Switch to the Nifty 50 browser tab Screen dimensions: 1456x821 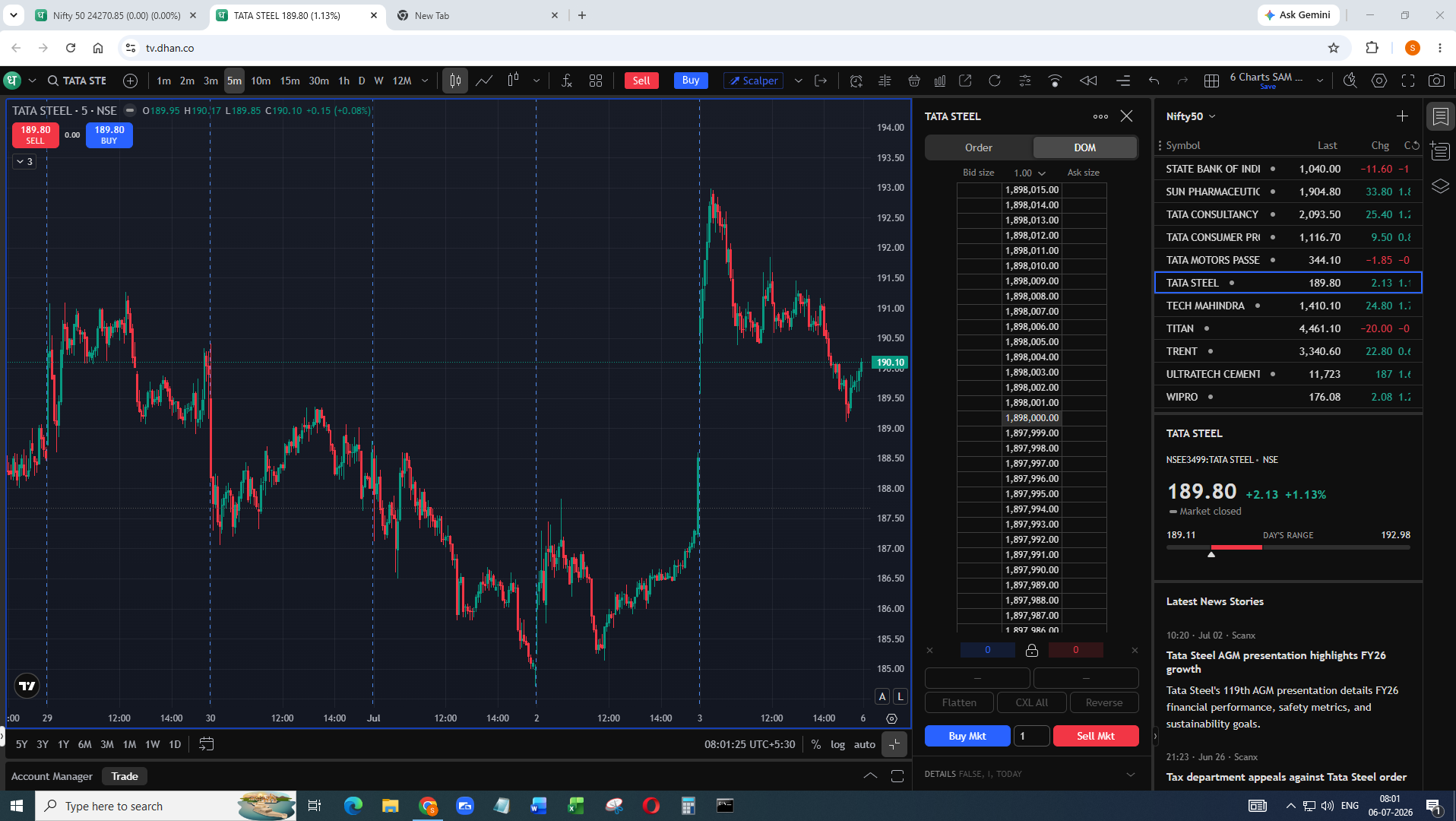point(116,15)
